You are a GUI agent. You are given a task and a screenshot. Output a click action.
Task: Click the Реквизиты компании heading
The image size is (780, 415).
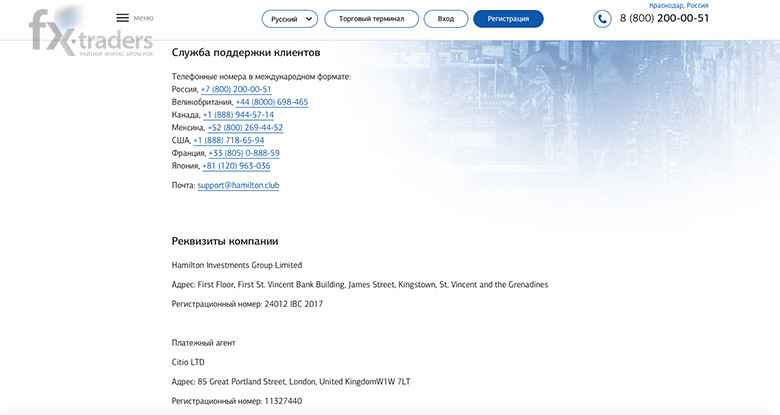click(225, 241)
